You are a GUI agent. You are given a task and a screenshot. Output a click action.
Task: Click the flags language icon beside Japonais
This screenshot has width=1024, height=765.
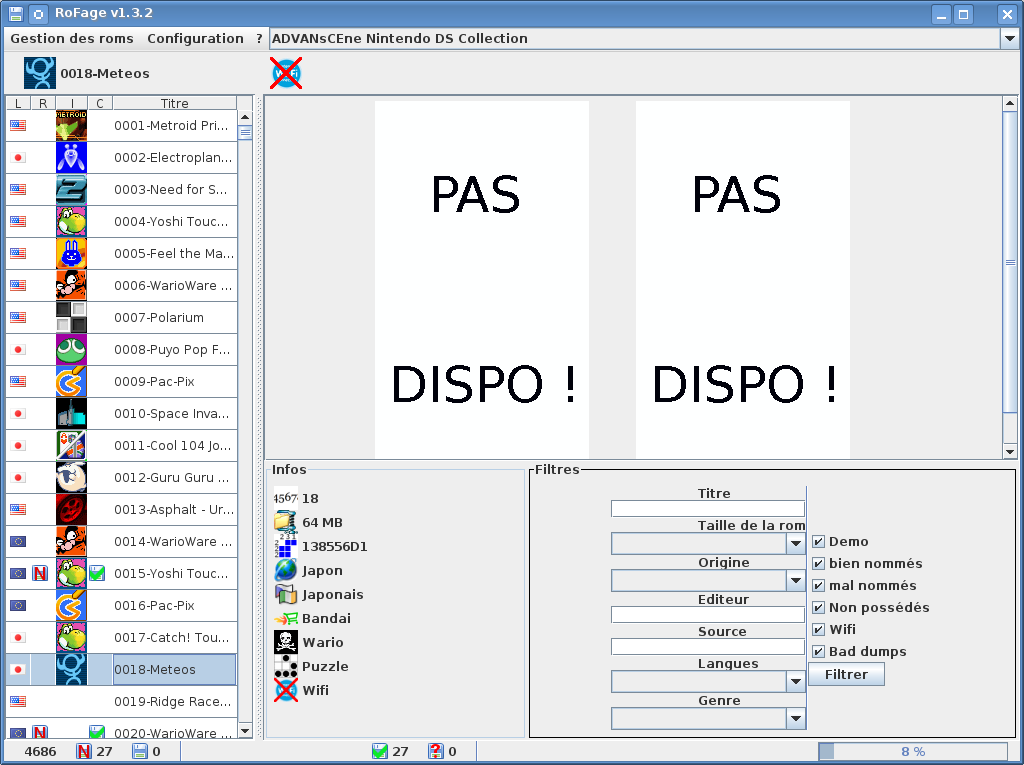click(x=286, y=594)
